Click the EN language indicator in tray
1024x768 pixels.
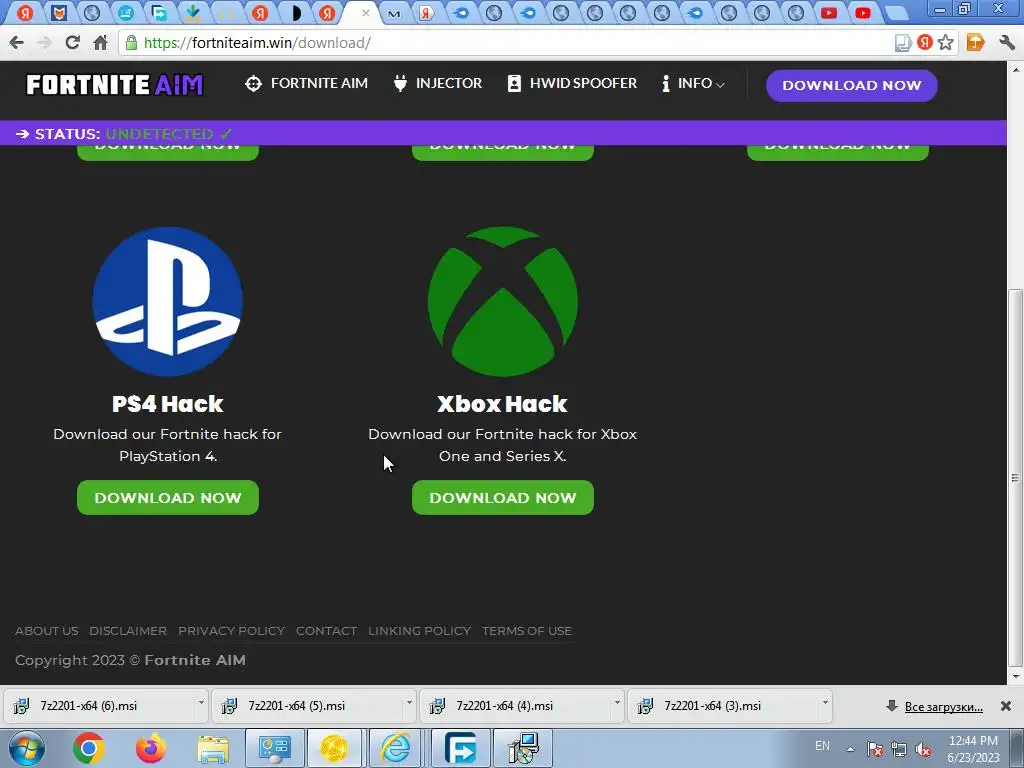(x=822, y=746)
